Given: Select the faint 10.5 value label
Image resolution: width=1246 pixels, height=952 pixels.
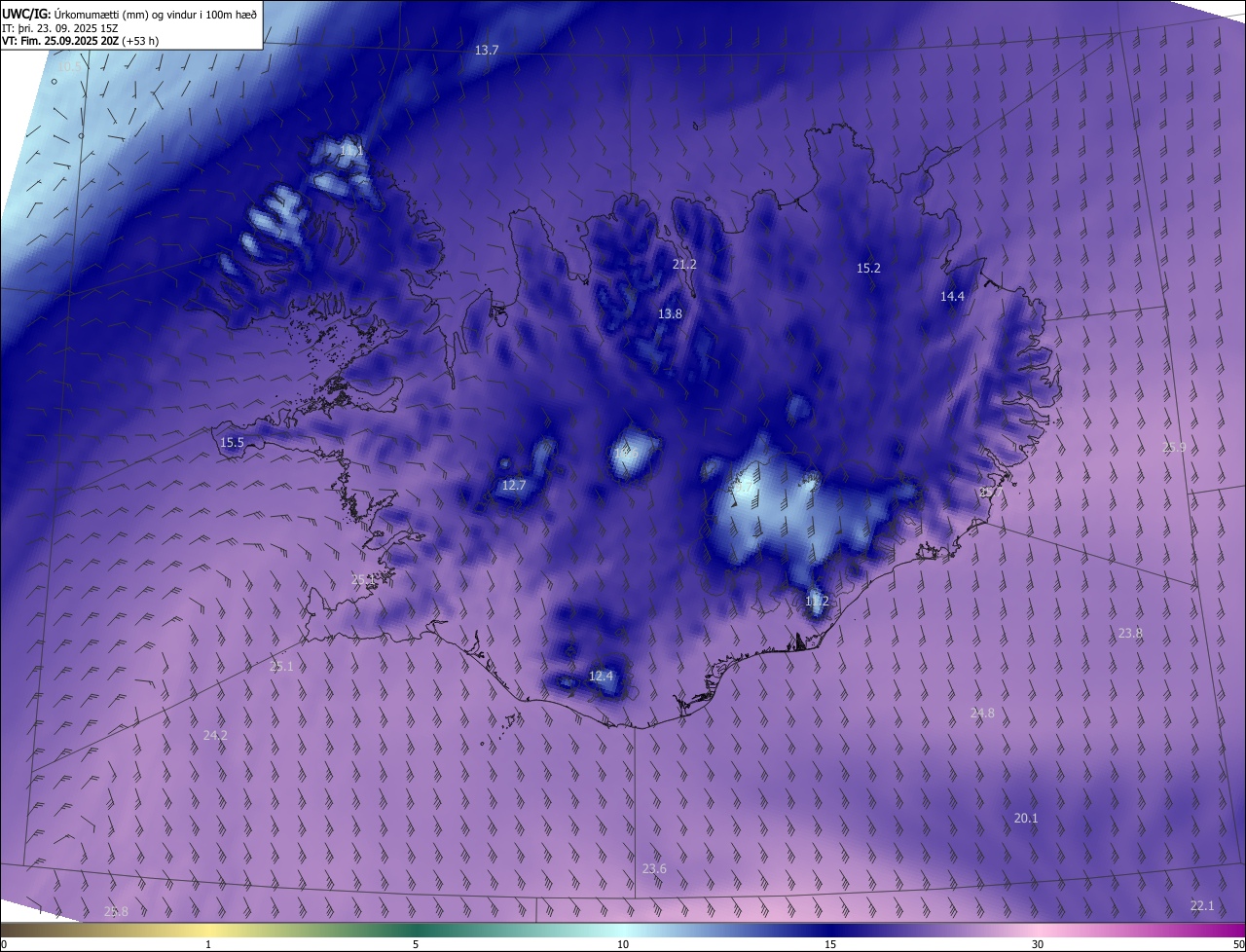Looking at the screenshot, I should pyautogui.click(x=68, y=66).
